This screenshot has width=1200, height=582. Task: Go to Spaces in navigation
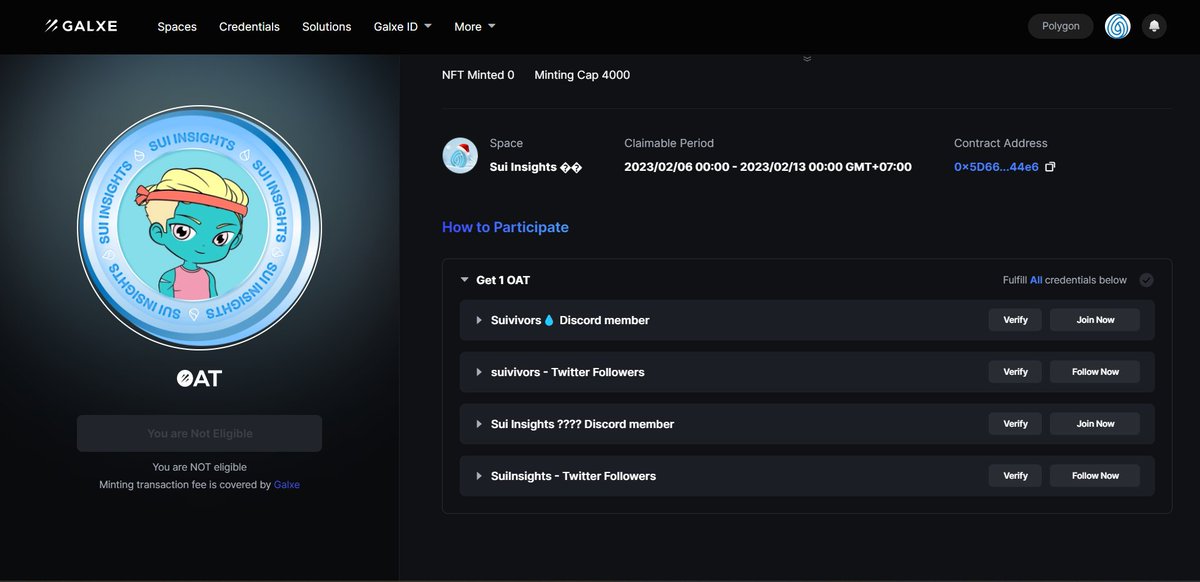177,26
